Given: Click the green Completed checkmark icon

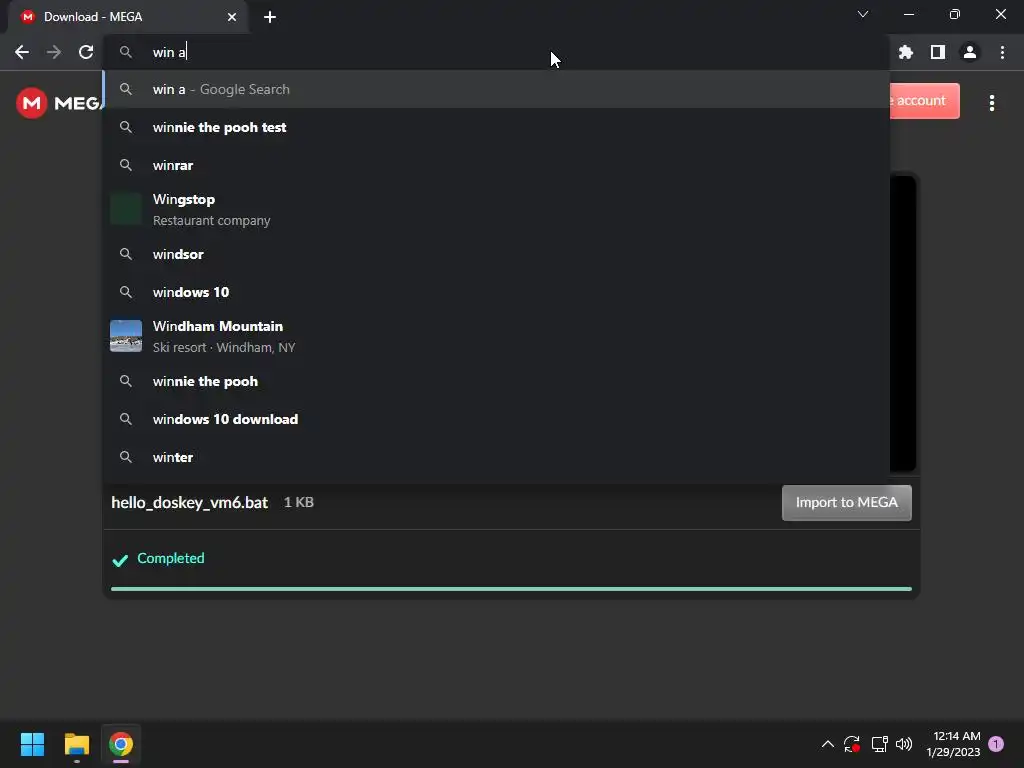Looking at the screenshot, I should click(120, 560).
